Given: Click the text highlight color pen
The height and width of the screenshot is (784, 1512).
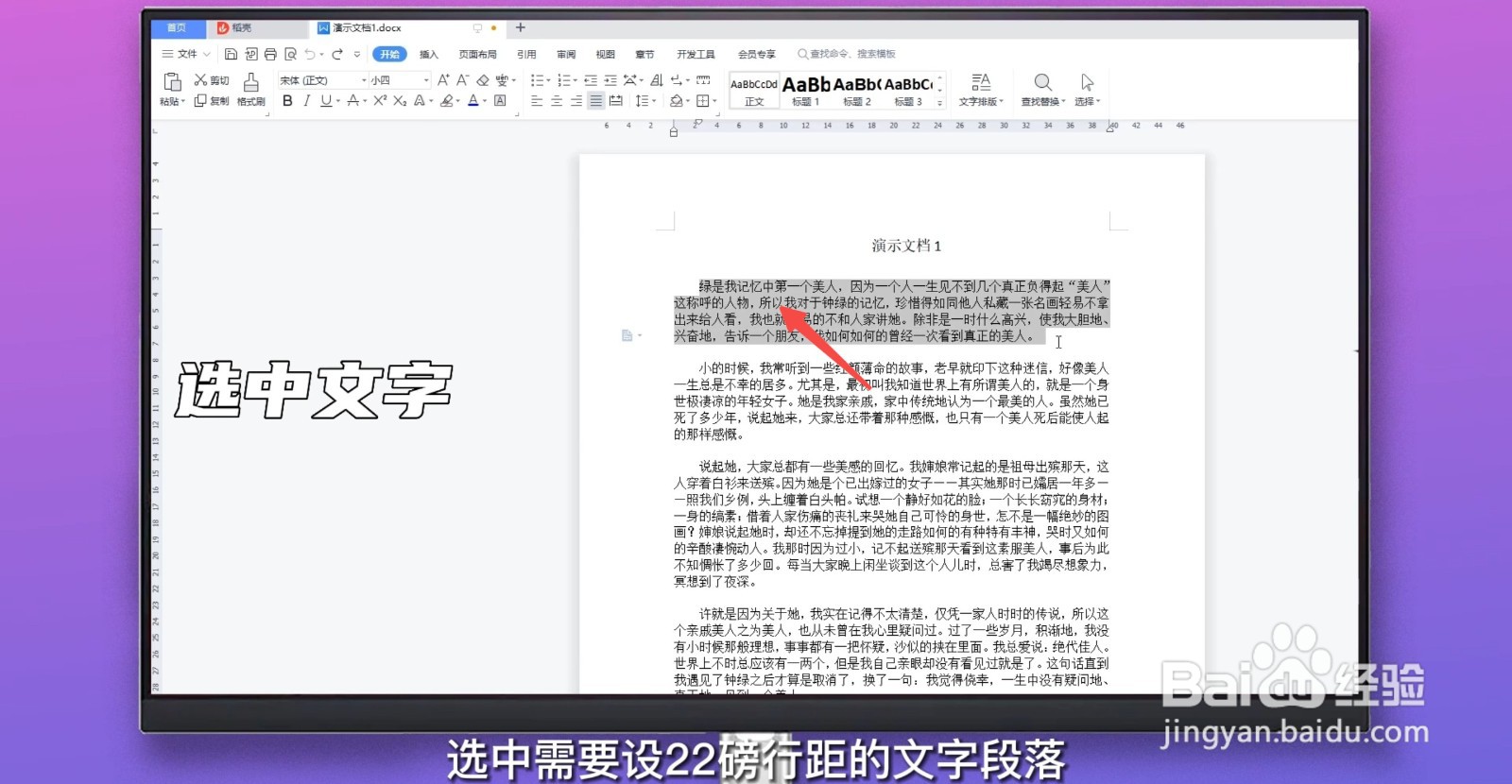Looking at the screenshot, I should 446,100.
